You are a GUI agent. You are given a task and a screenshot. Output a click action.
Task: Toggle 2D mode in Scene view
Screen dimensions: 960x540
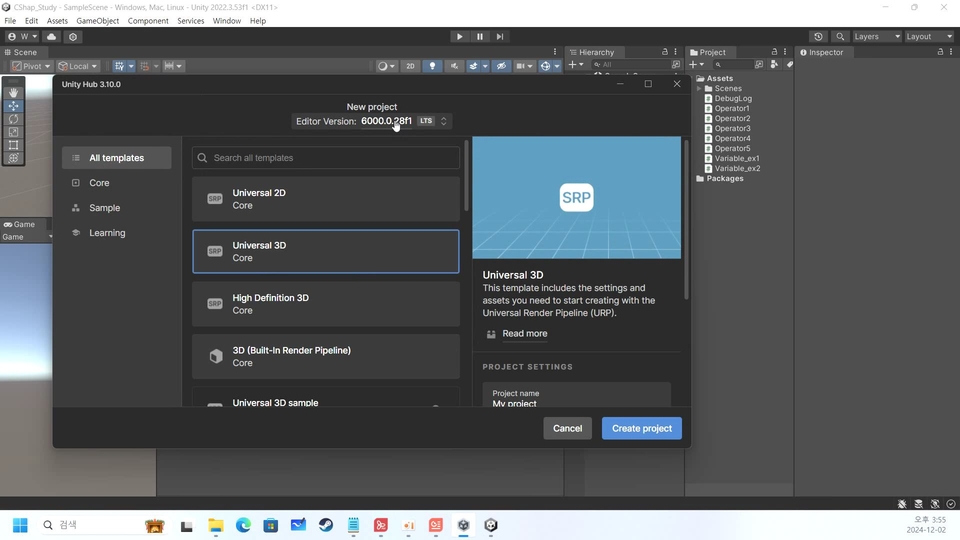pyautogui.click(x=410, y=66)
